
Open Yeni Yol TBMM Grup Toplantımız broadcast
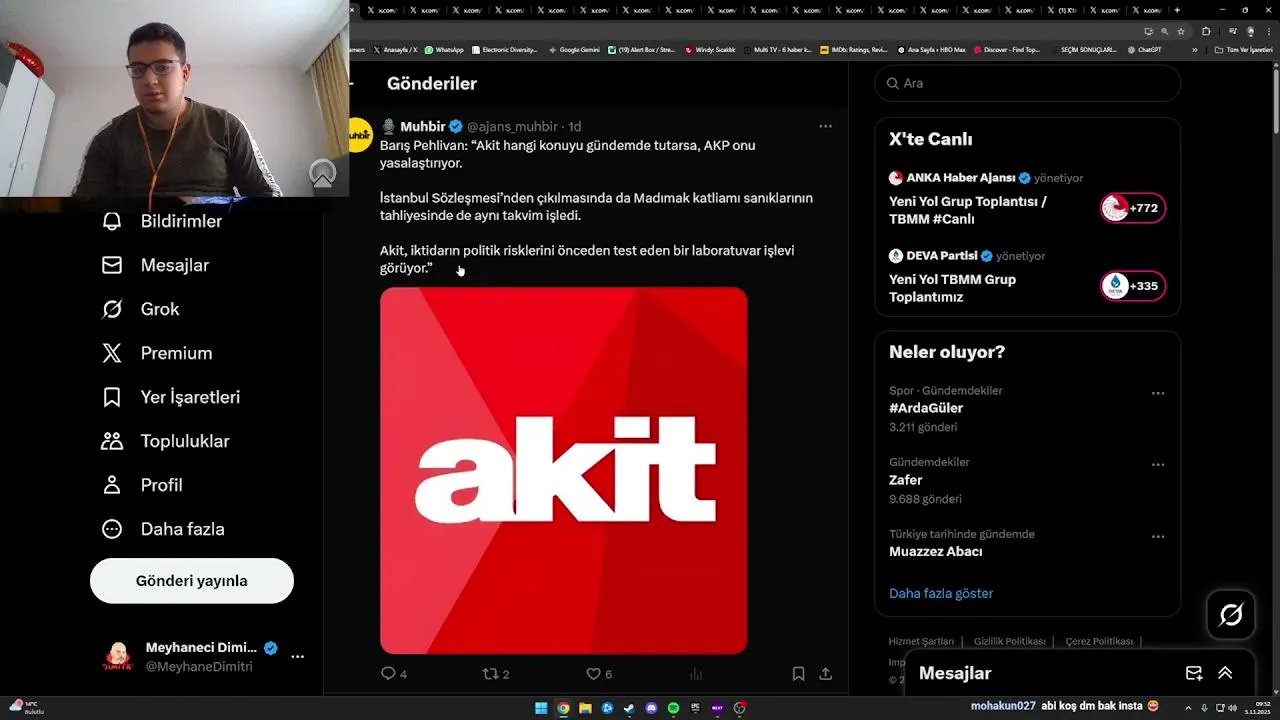click(x=952, y=288)
